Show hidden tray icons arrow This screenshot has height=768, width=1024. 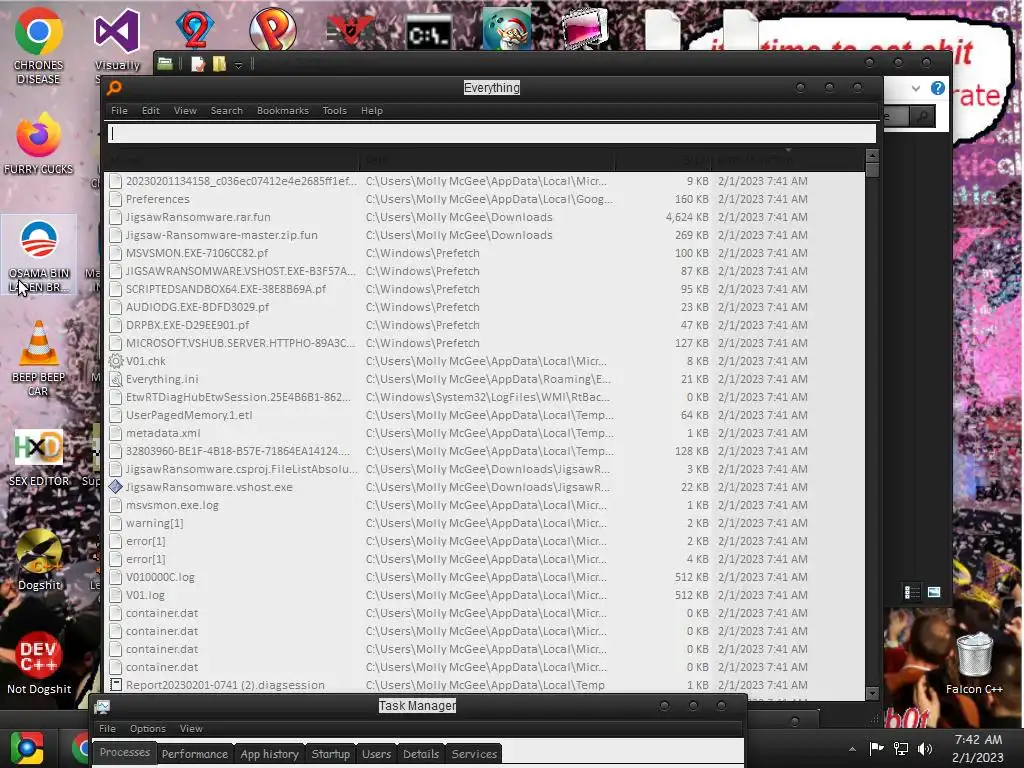[x=852, y=749]
